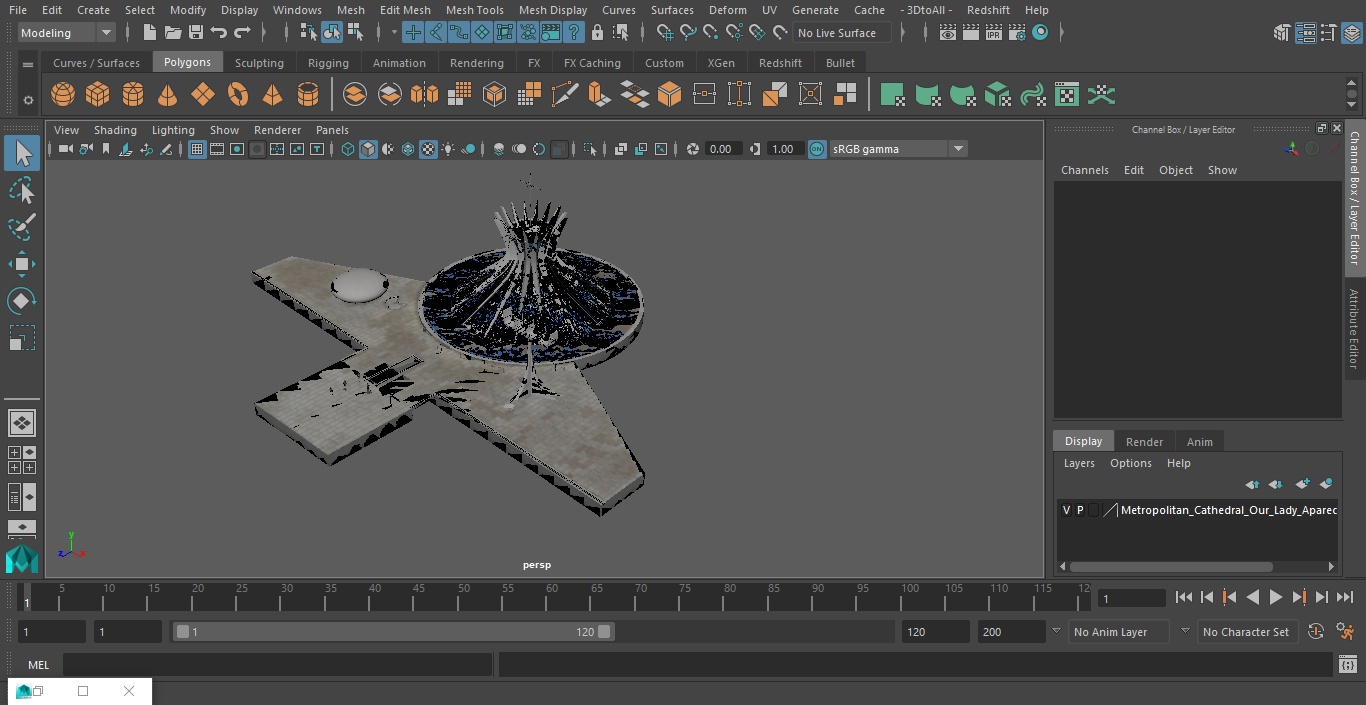The image size is (1366, 705).
Task: Click the open scene folder icon
Action: click(x=173, y=33)
